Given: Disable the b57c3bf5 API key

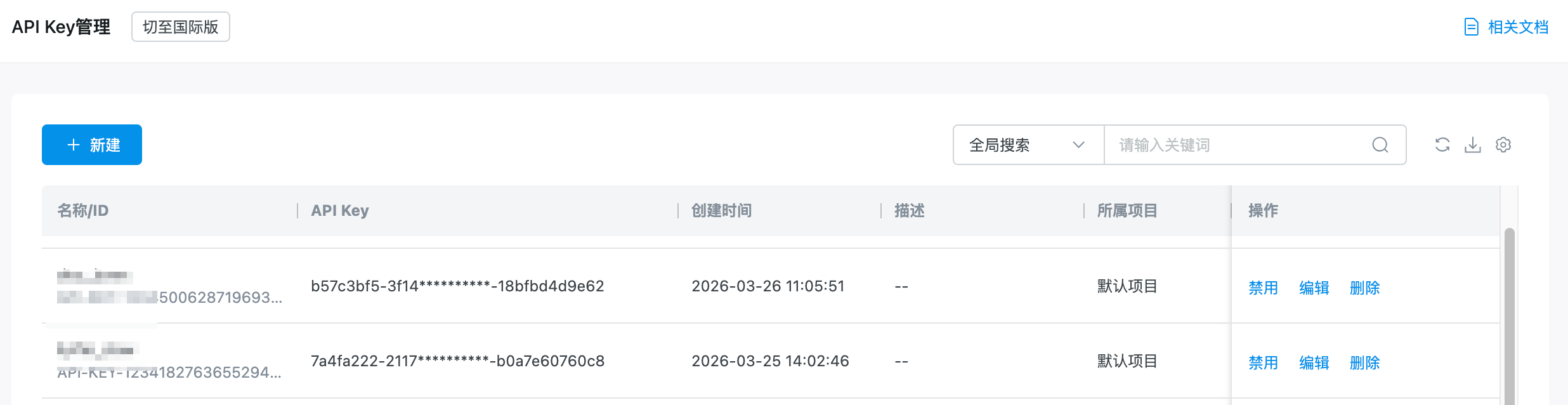Looking at the screenshot, I should [1263, 288].
